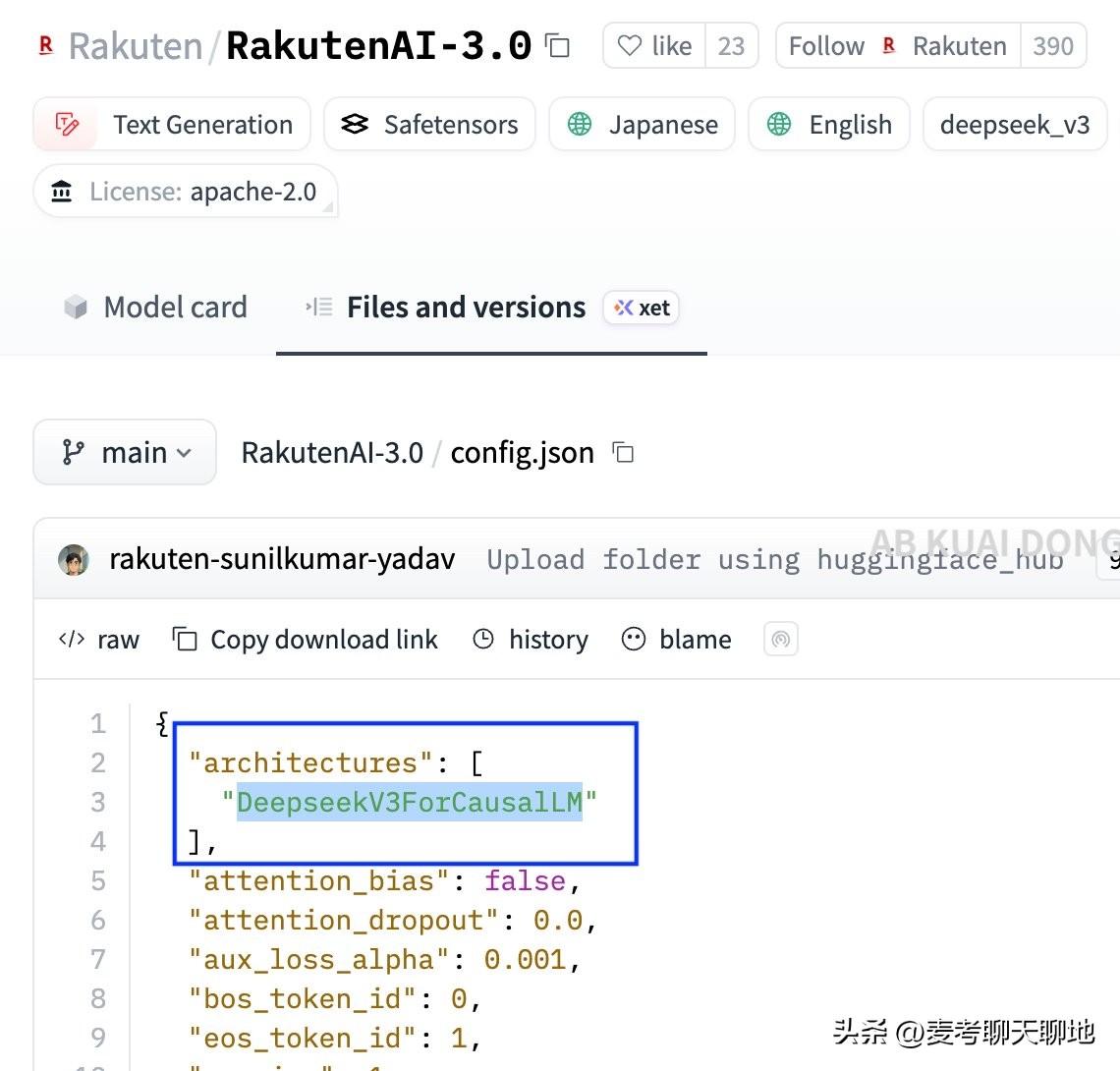
Task: Open the Rakuten organization link in title
Action: point(136,46)
